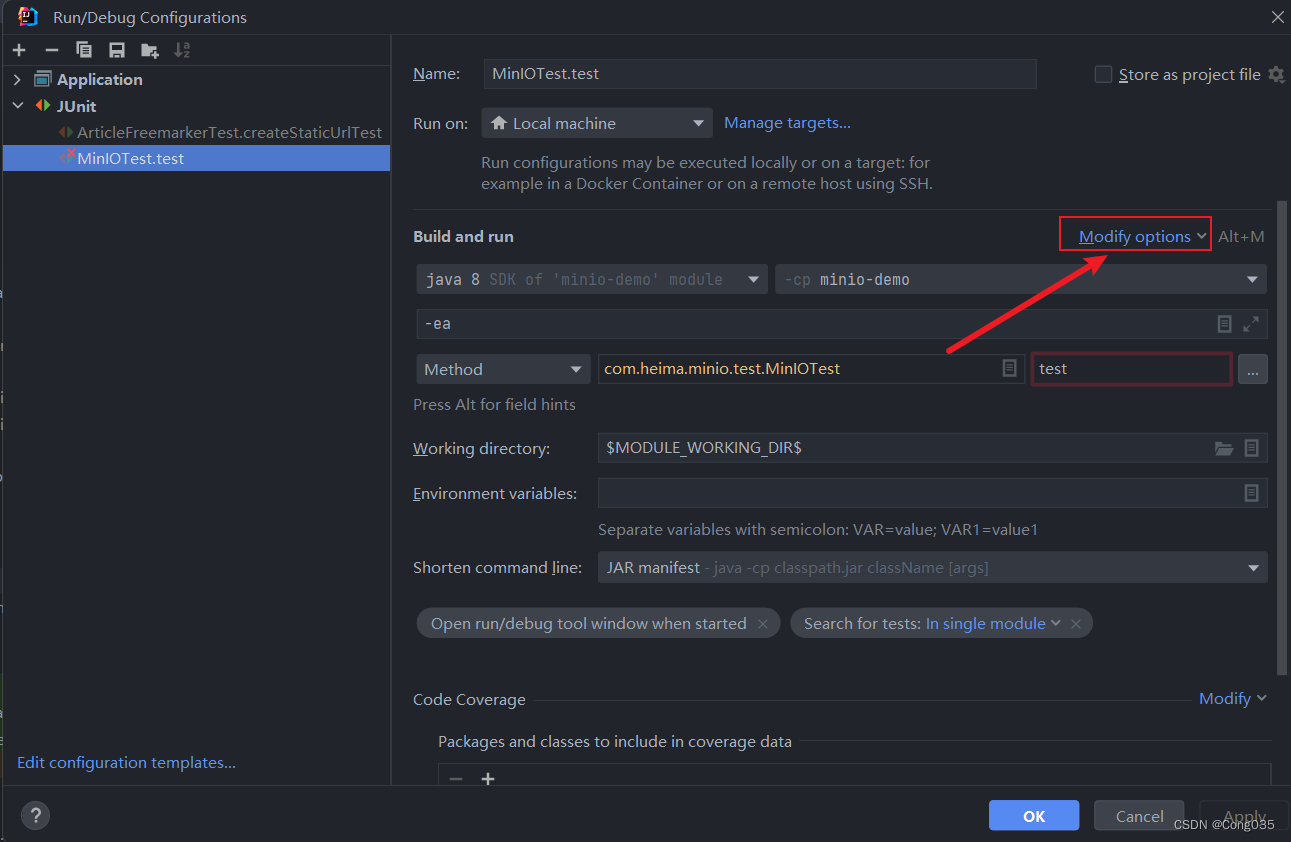
Task: Expand the VM options field
Action: 1250,323
